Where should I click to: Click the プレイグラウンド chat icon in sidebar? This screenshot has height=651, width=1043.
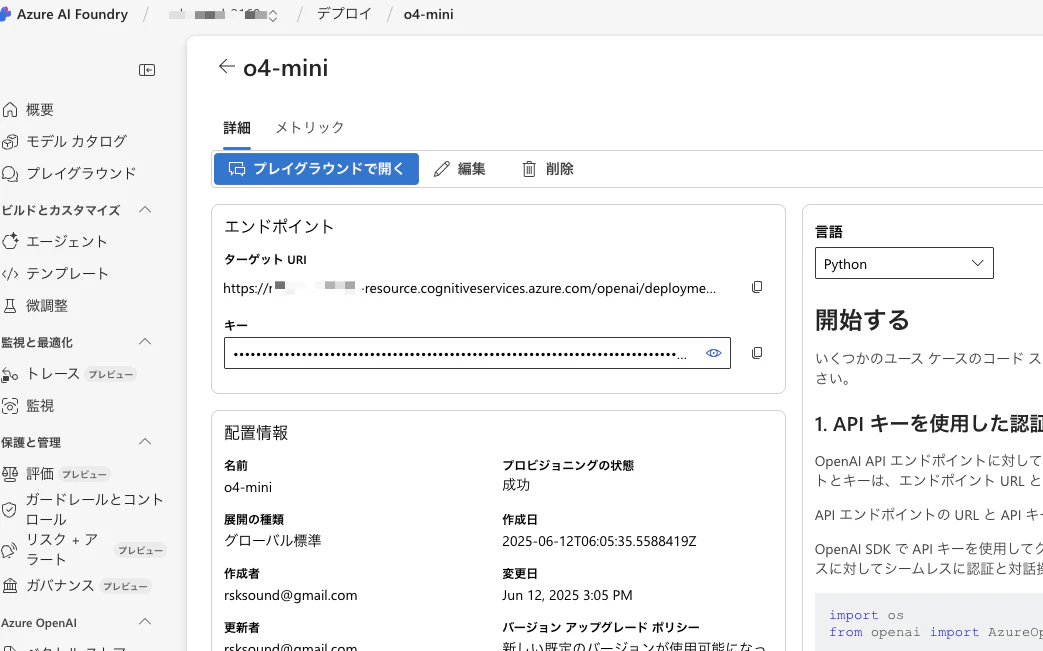point(10,174)
